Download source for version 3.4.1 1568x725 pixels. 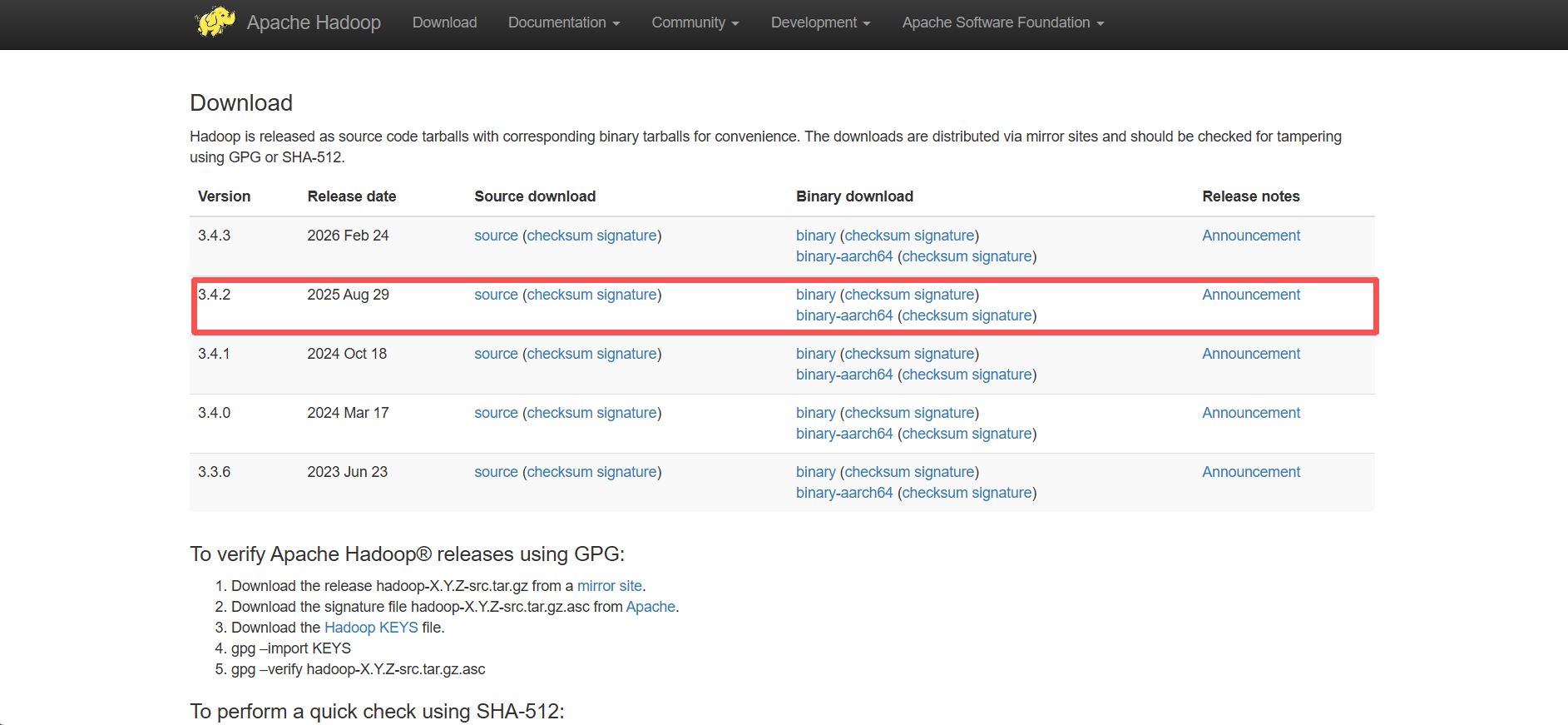point(496,354)
